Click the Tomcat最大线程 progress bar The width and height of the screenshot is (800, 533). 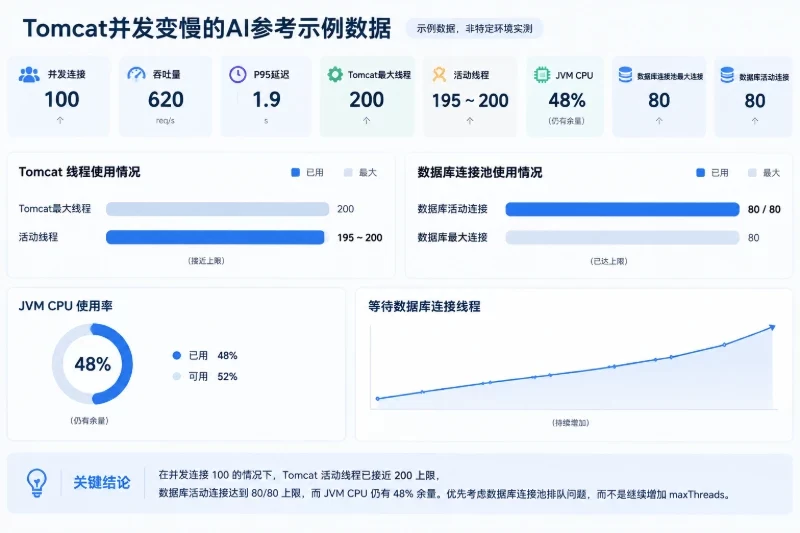217,209
